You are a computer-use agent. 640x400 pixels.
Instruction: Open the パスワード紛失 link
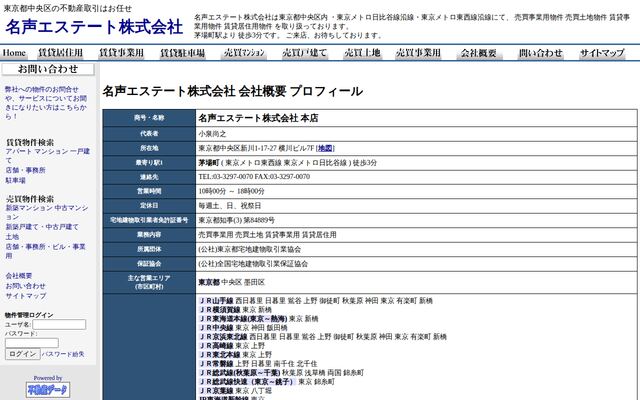point(63,354)
